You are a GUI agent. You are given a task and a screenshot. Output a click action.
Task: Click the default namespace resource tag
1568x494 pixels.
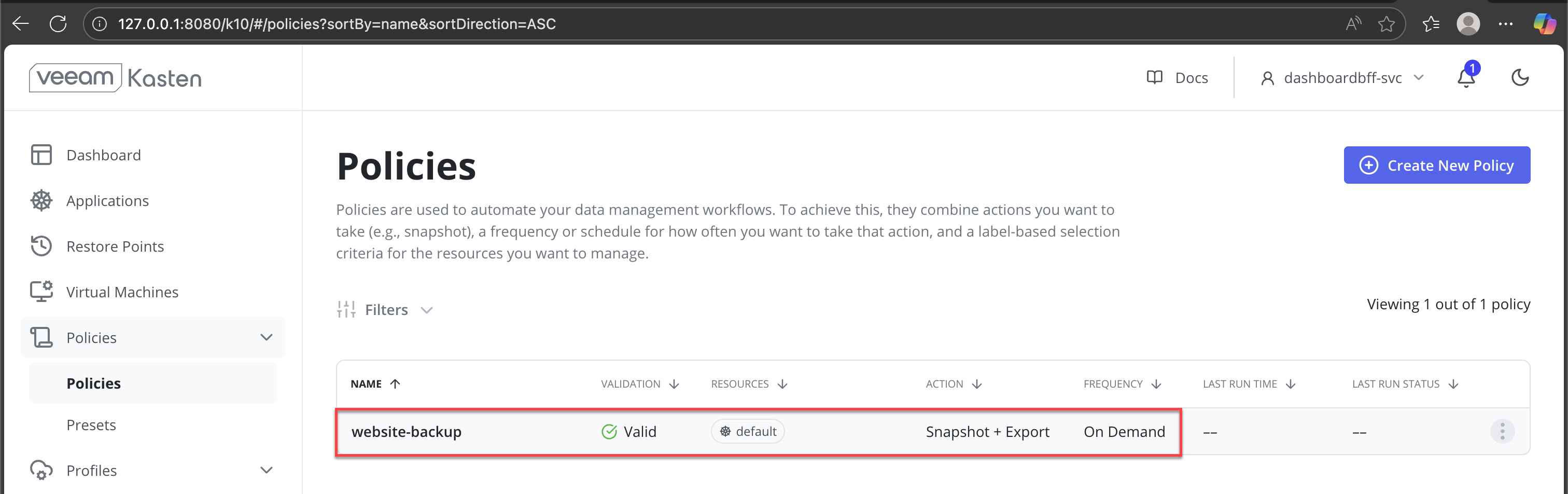pyautogui.click(x=748, y=431)
